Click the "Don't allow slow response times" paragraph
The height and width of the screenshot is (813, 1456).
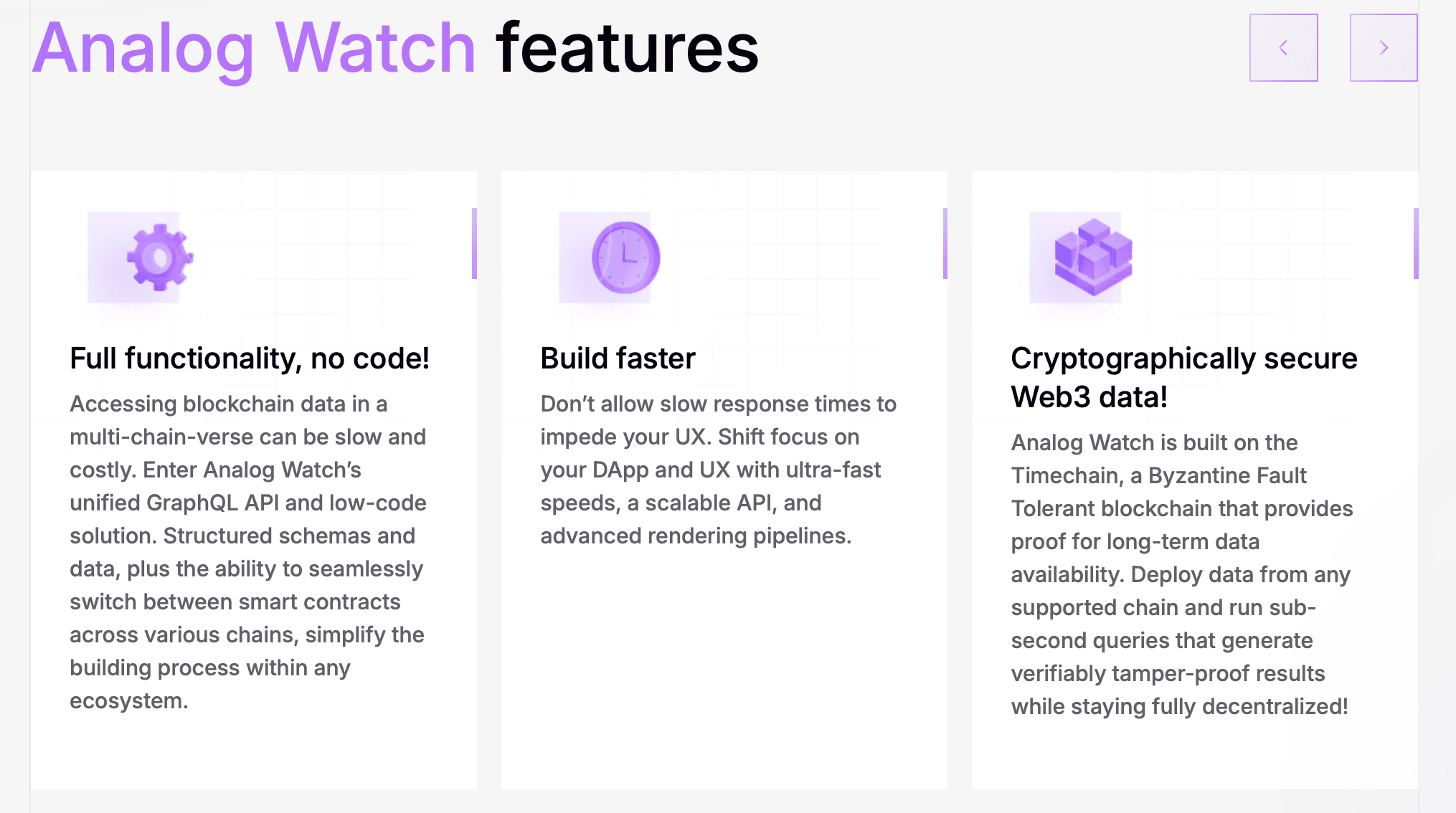pos(717,470)
